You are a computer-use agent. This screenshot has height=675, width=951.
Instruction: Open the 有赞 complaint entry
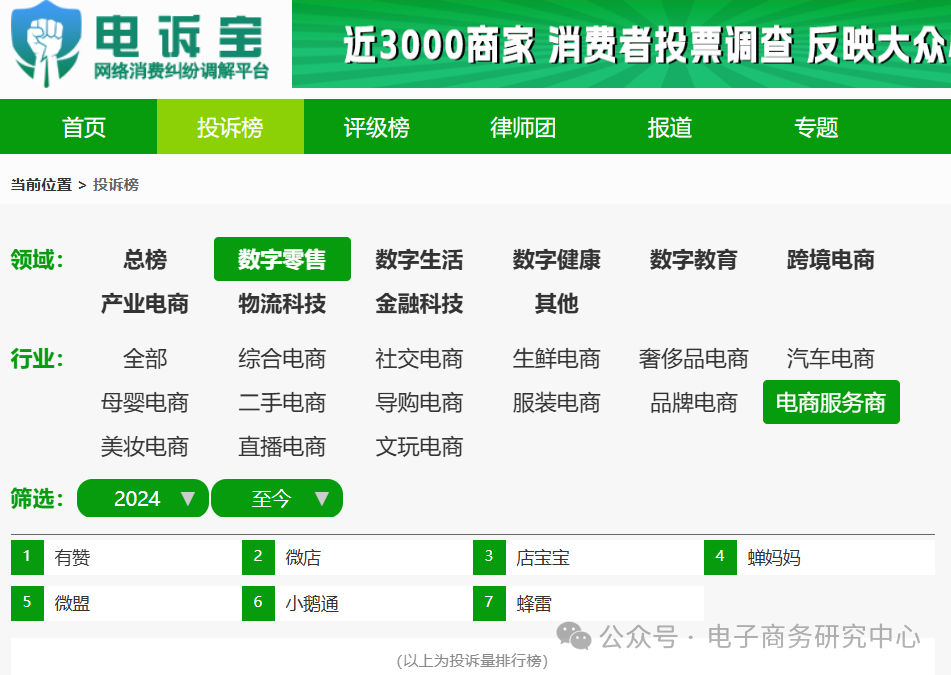coord(73,557)
